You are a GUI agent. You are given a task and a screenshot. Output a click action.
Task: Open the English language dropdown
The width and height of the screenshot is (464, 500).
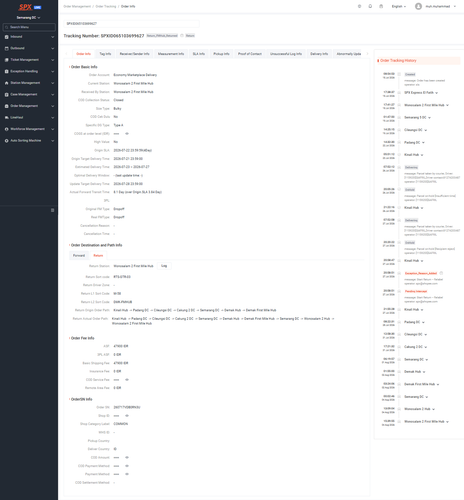tap(399, 6)
